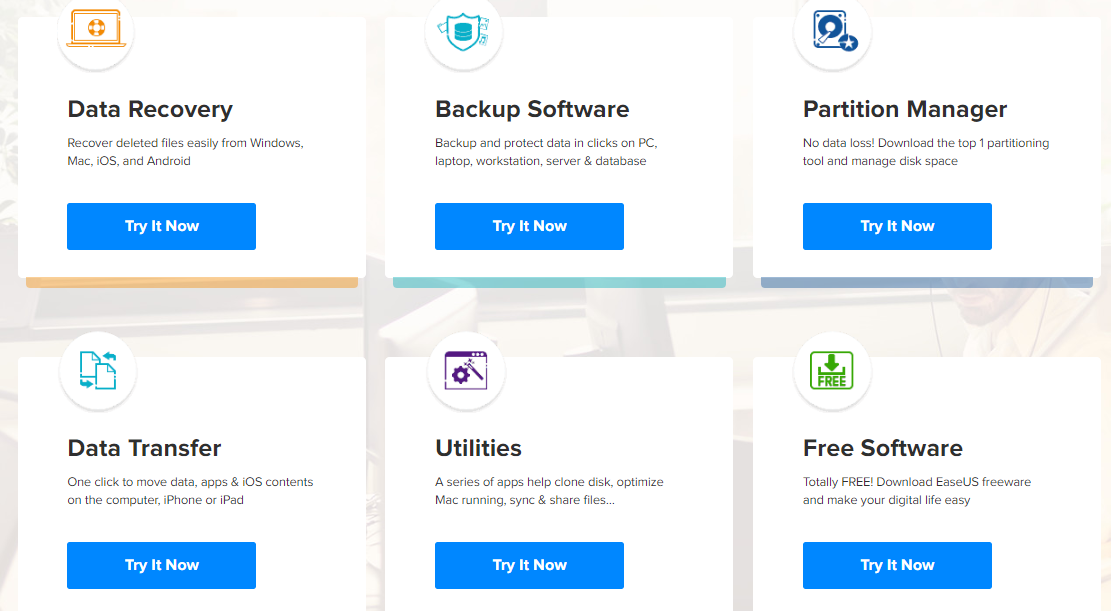Select the Utilities title
The image size is (1111, 611).
478,448
